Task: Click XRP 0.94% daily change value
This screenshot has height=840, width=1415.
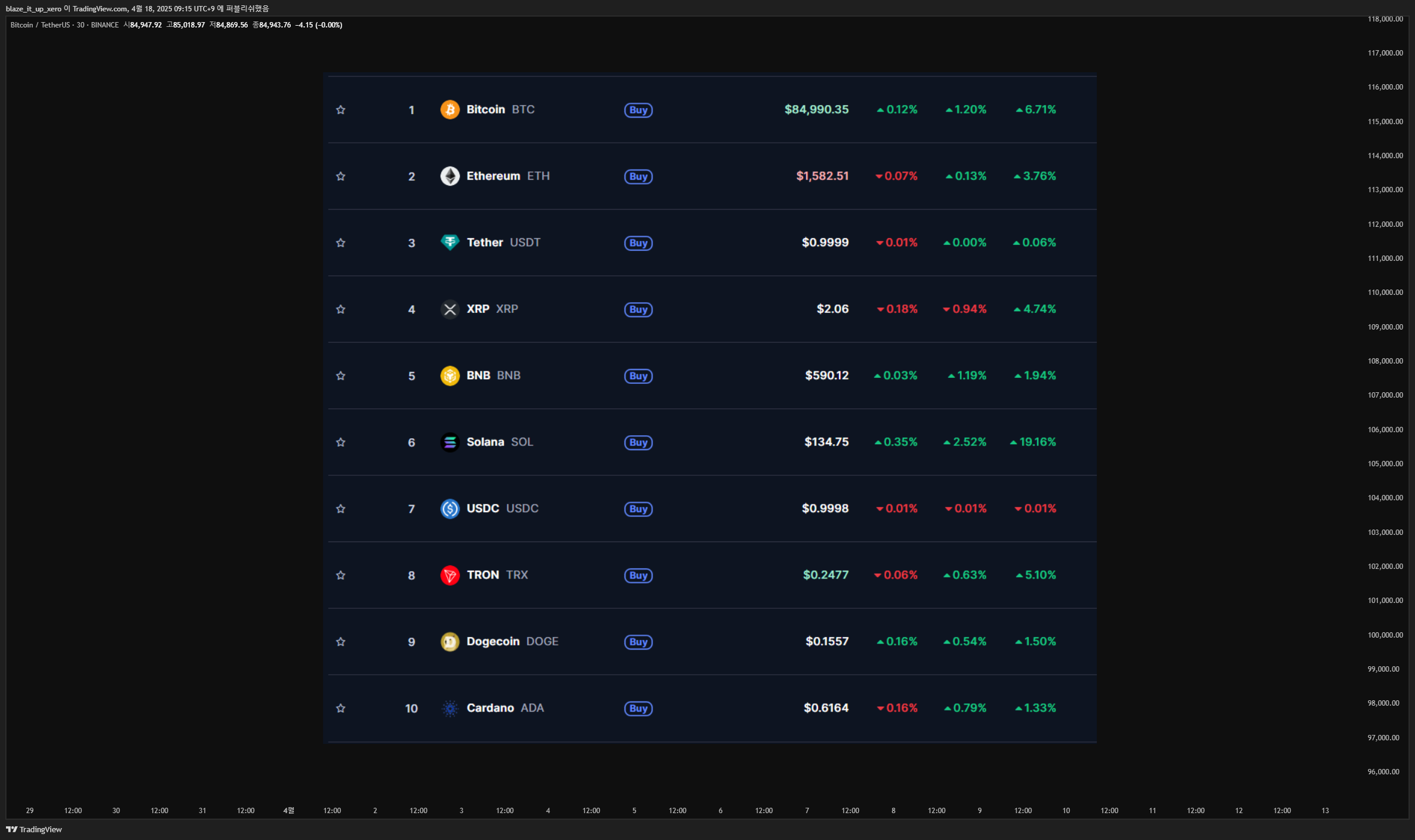Action: pyautogui.click(x=964, y=309)
